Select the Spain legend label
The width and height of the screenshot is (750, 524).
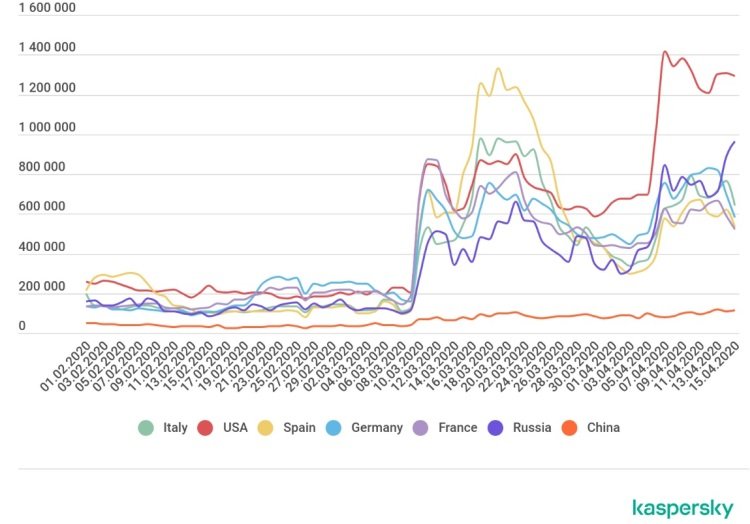[299, 427]
